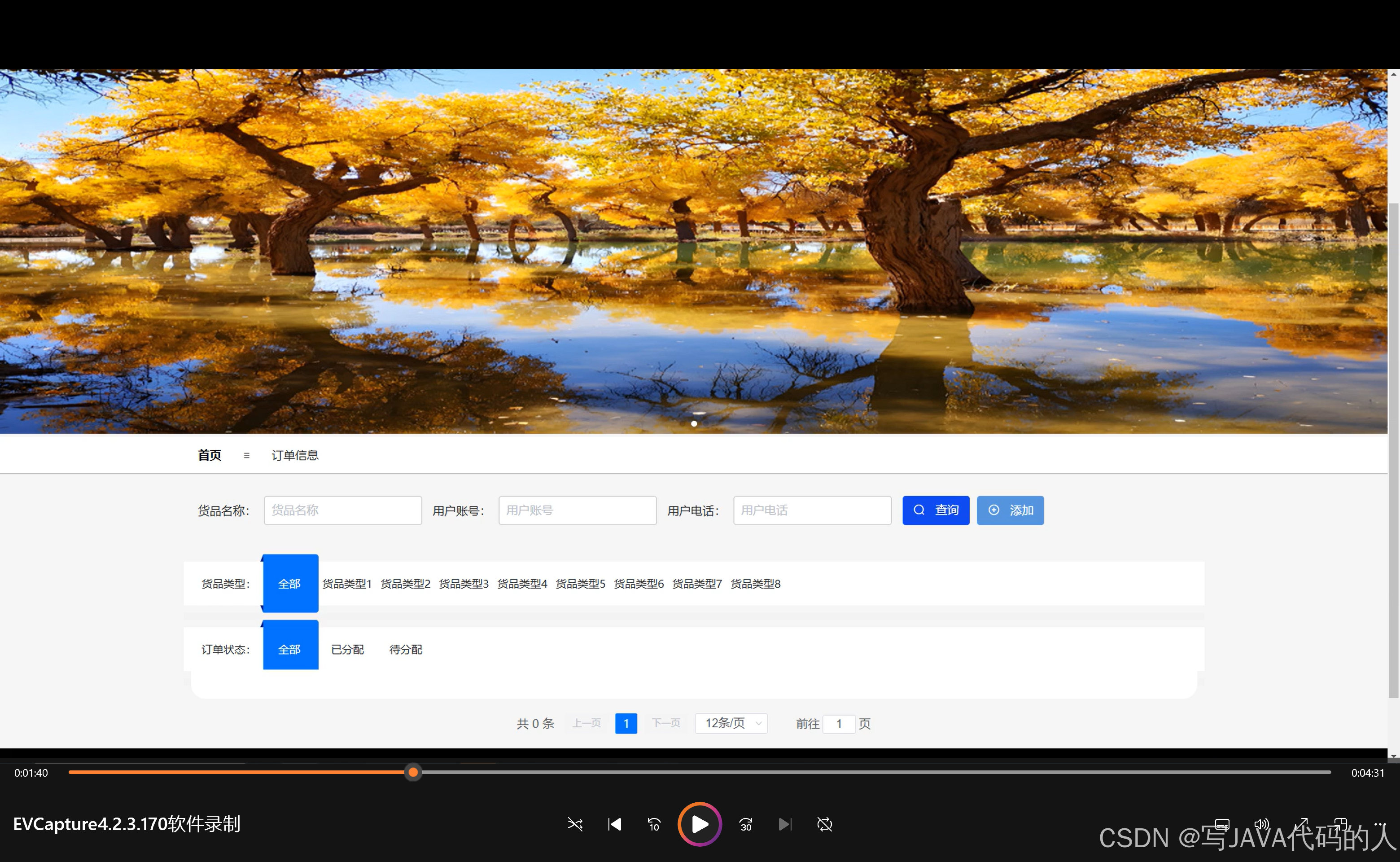Skip back 10 seconds
The image size is (1400, 862).
tap(654, 824)
